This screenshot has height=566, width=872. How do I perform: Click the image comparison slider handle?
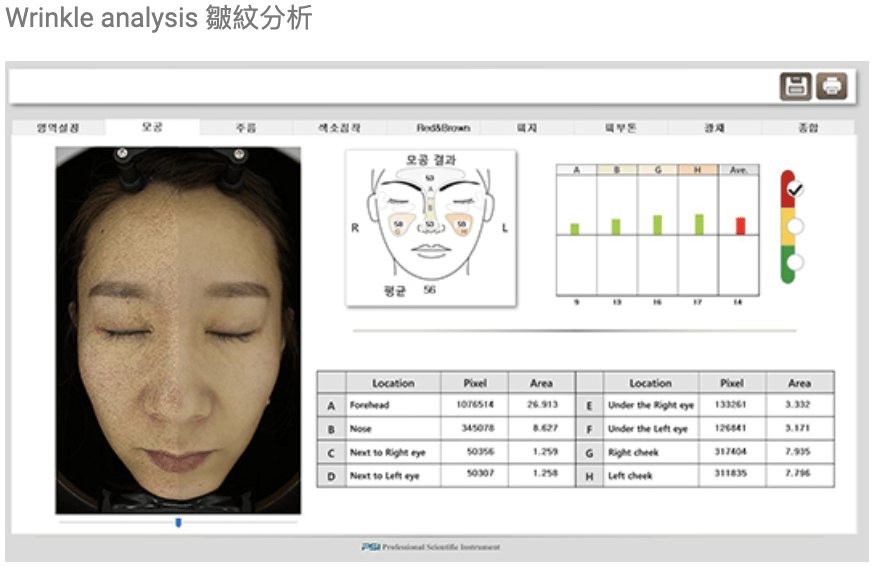178,522
